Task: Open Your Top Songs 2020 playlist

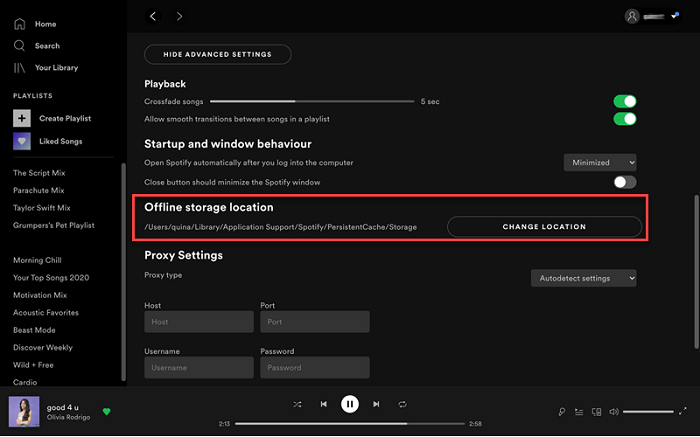Action: coord(51,278)
